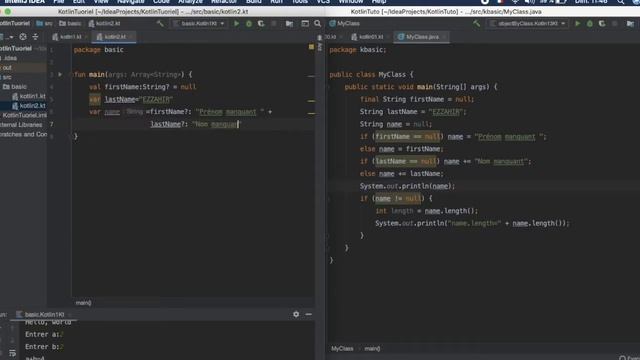This screenshot has height=360, width=640.
Task: Click the greyed Stop button in KotlinTuoriel toolbar
Action: click(x=274, y=24)
